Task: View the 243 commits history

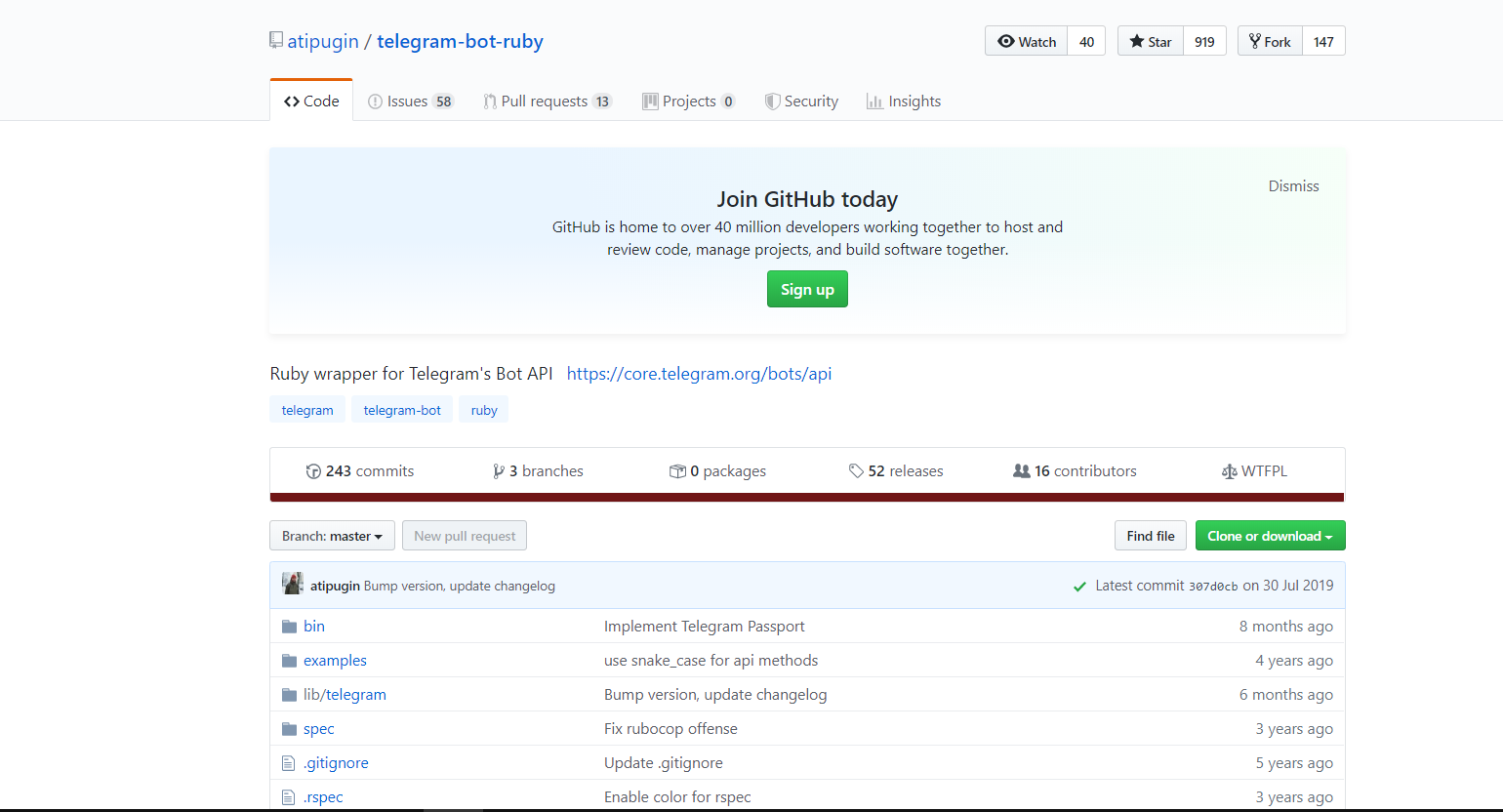Action: pyautogui.click(x=360, y=471)
